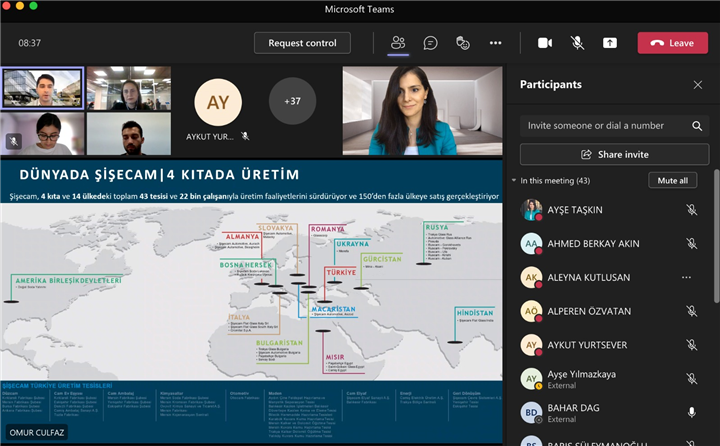Viewport: 720px width, 446px height.
Task: Open more options for ALEYNA KUTLUSAN
Action: click(x=686, y=277)
